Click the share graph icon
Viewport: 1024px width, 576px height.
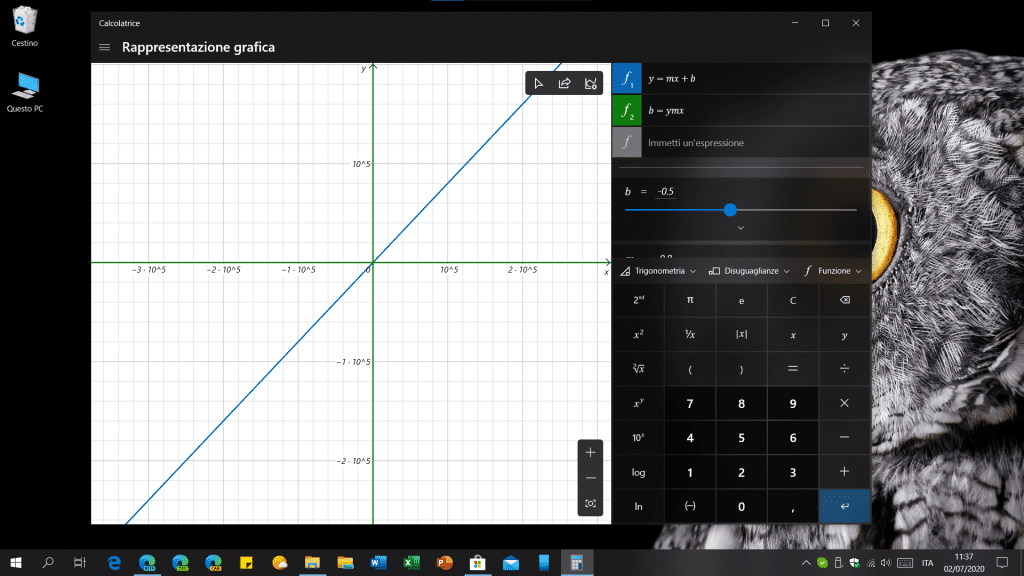pos(565,83)
